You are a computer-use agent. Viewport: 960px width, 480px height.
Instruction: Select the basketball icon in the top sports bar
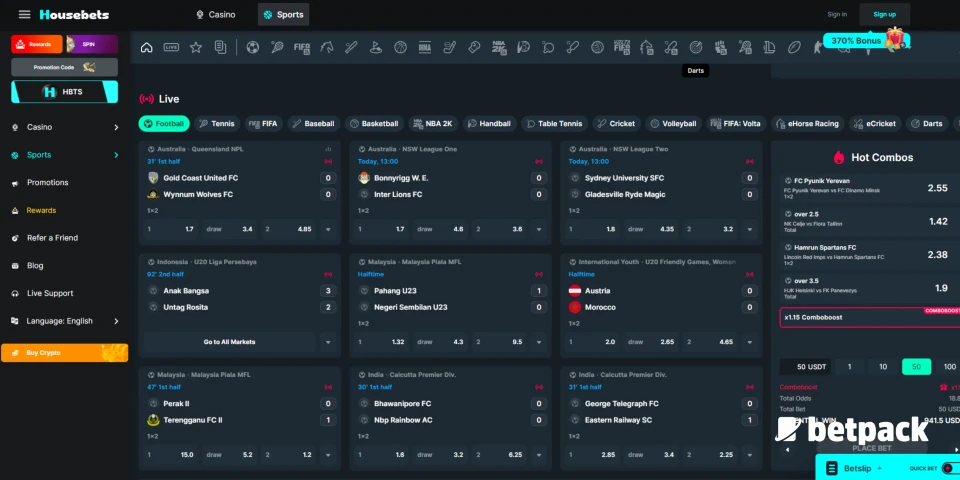pyautogui.click(x=400, y=47)
